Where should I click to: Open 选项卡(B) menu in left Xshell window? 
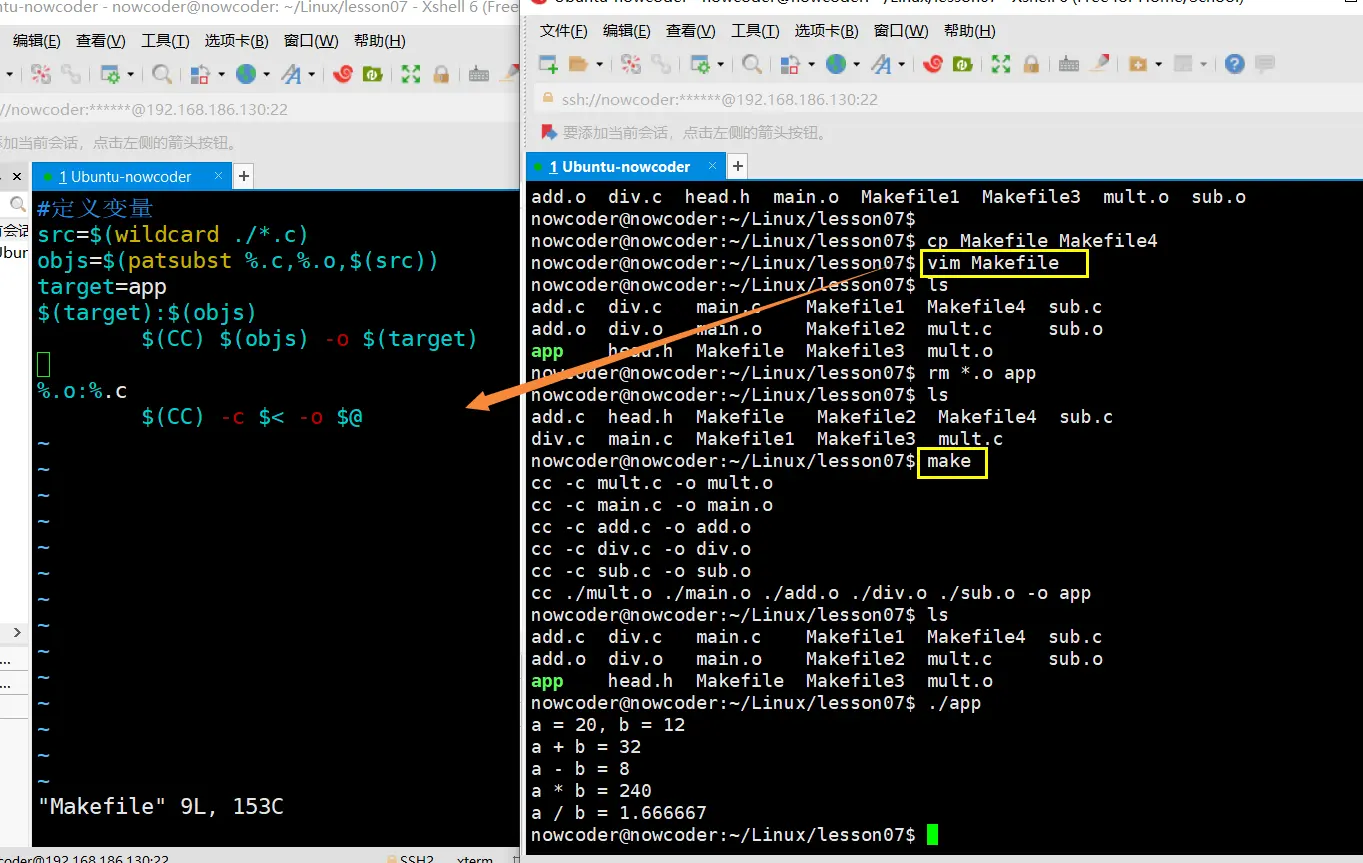tap(236, 41)
